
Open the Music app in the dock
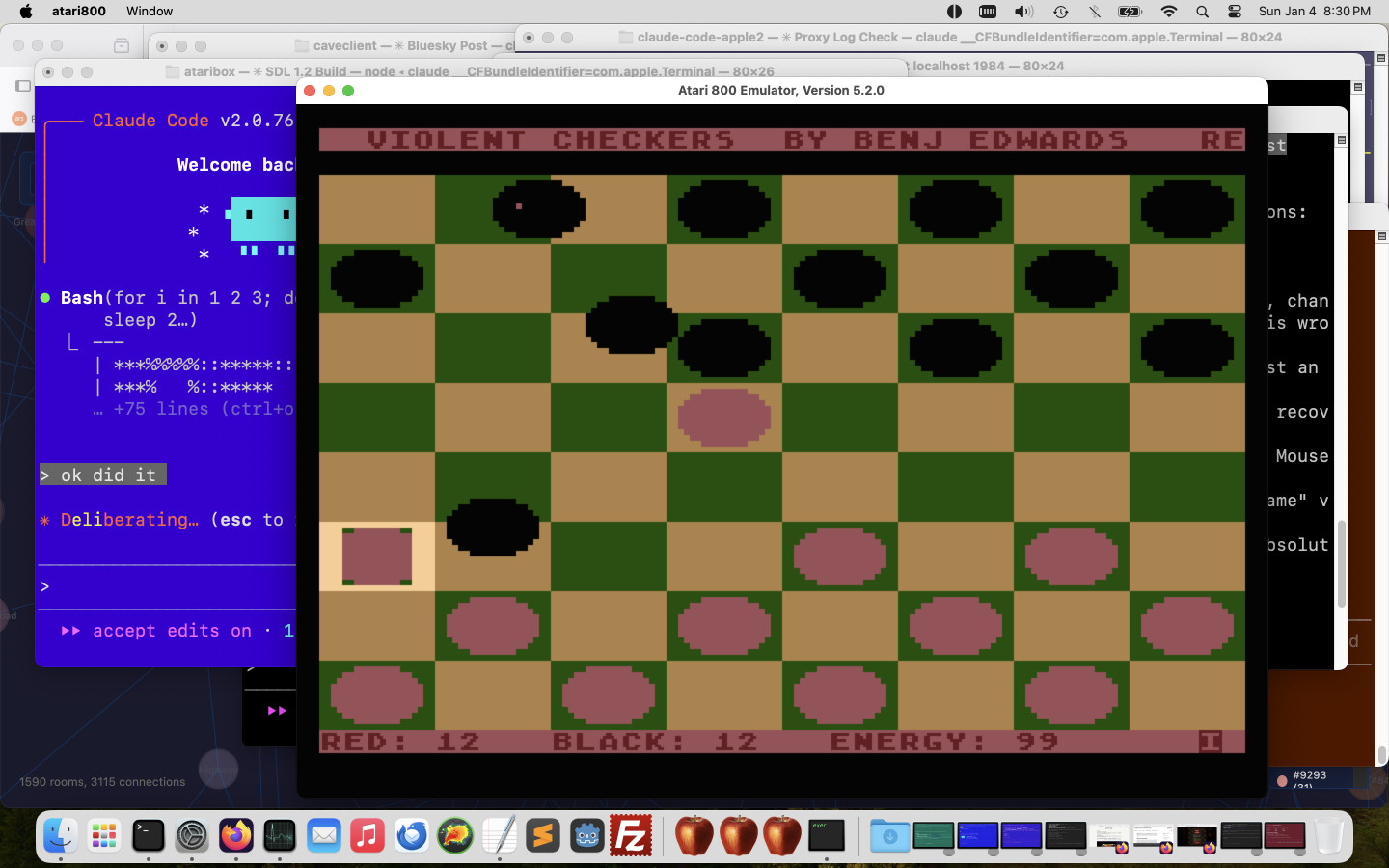[x=368, y=835]
